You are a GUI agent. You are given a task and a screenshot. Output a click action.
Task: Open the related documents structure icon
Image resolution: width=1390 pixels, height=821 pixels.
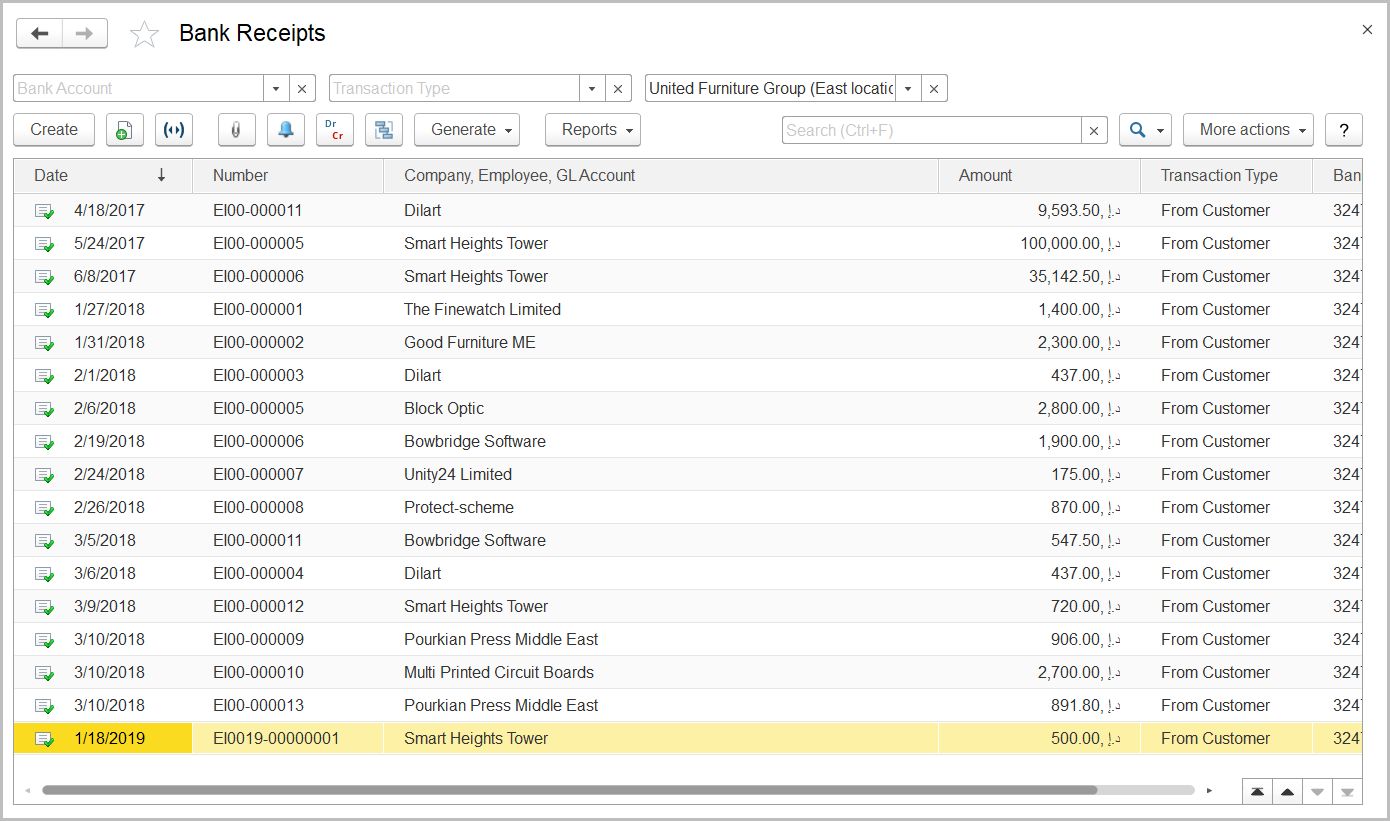(384, 130)
